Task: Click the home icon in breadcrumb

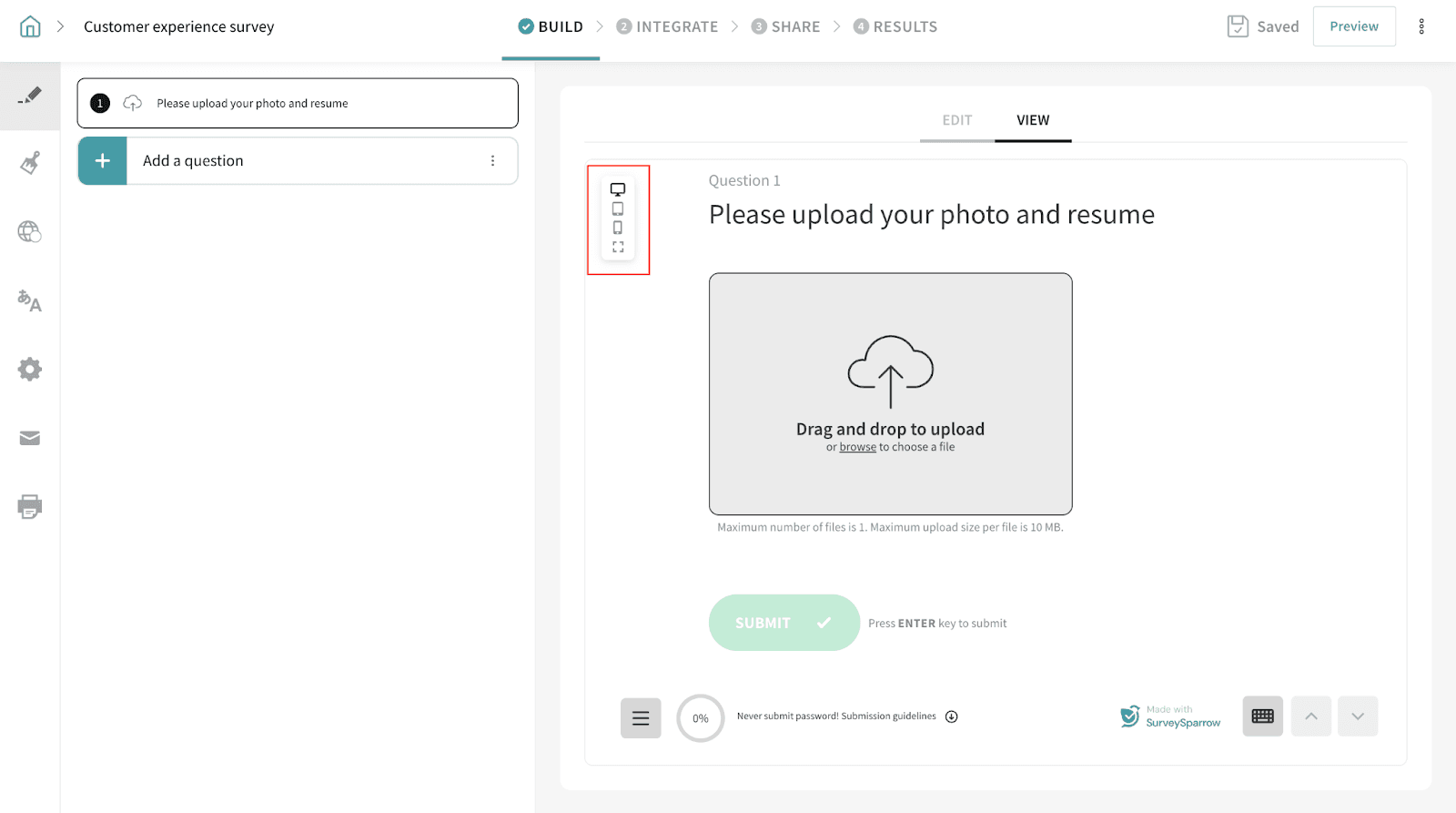Action: 30,26
